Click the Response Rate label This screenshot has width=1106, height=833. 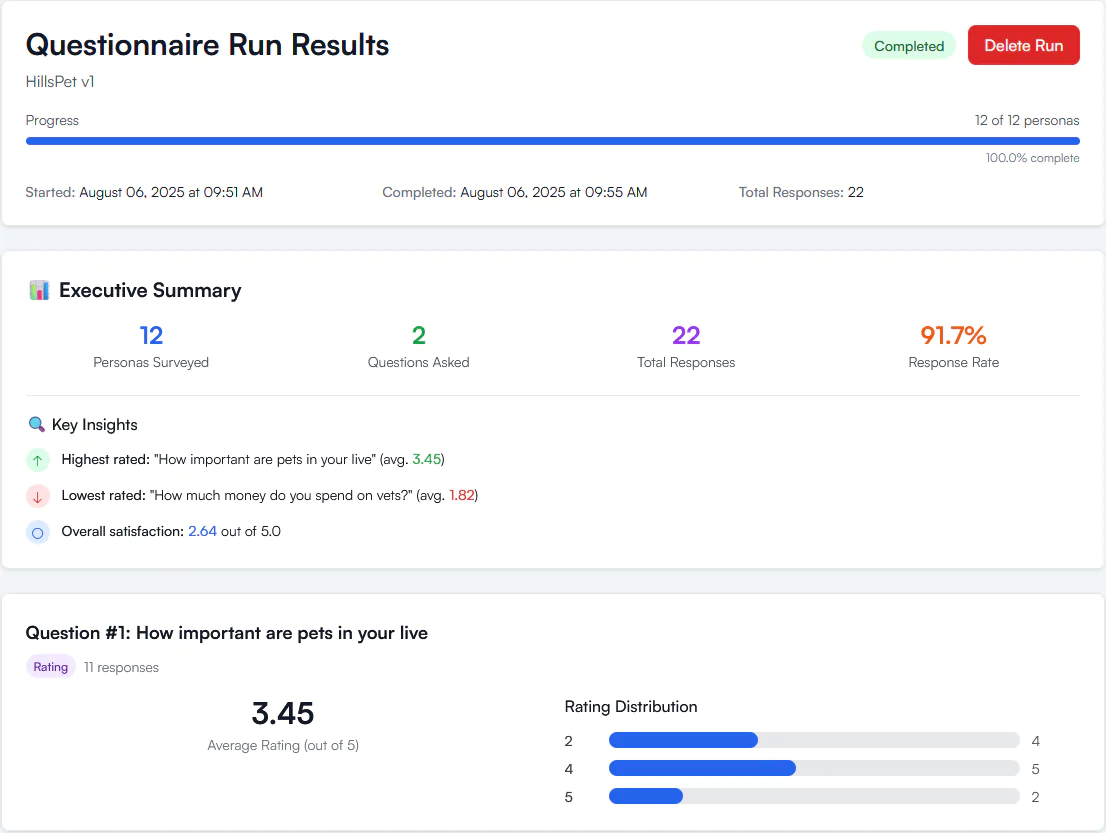pos(954,363)
